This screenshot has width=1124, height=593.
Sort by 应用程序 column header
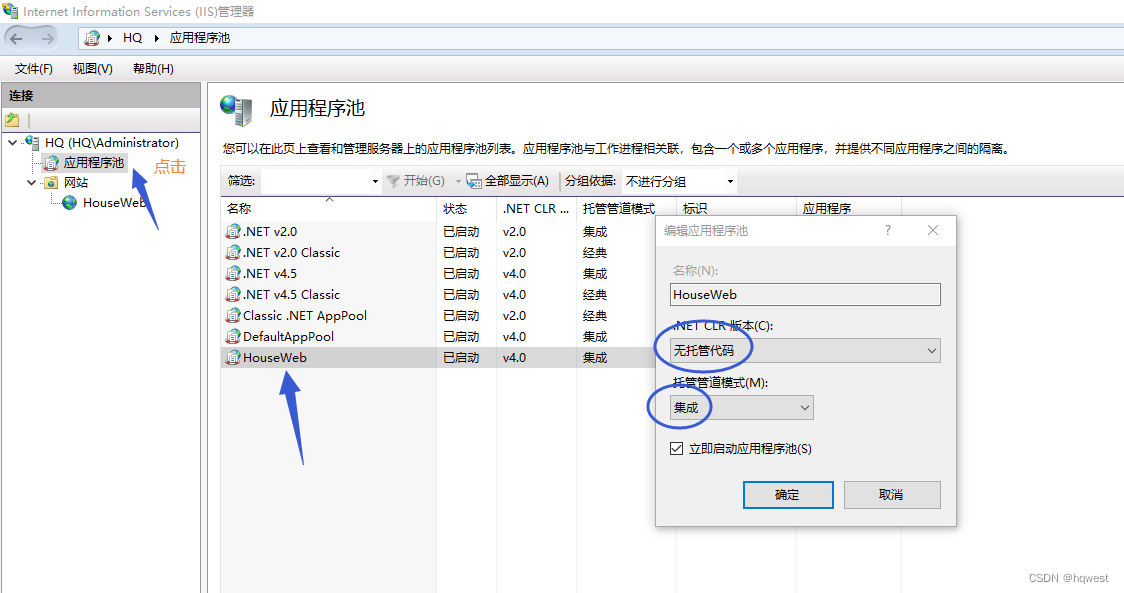[848, 209]
